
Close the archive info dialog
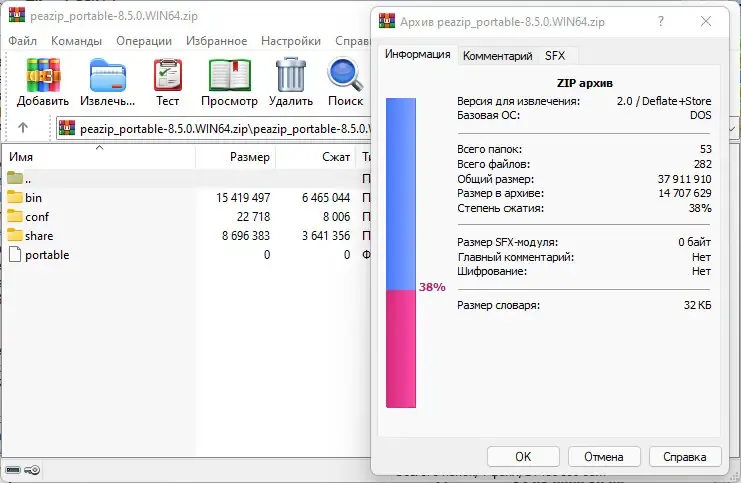pos(706,21)
